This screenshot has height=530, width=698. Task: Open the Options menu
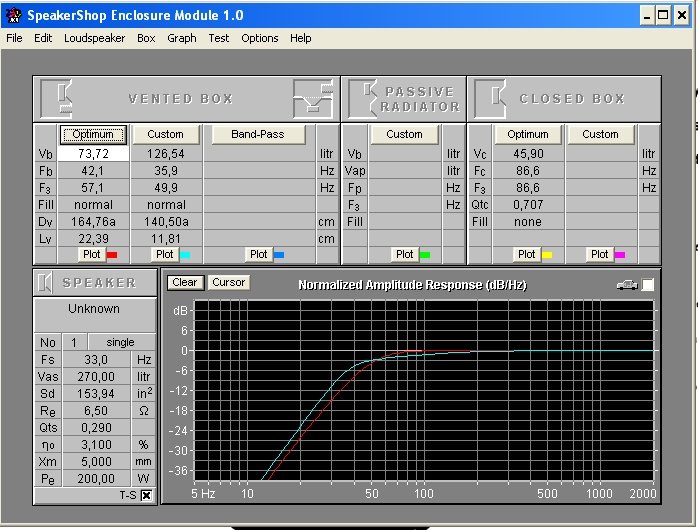click(x=260, y=38)
